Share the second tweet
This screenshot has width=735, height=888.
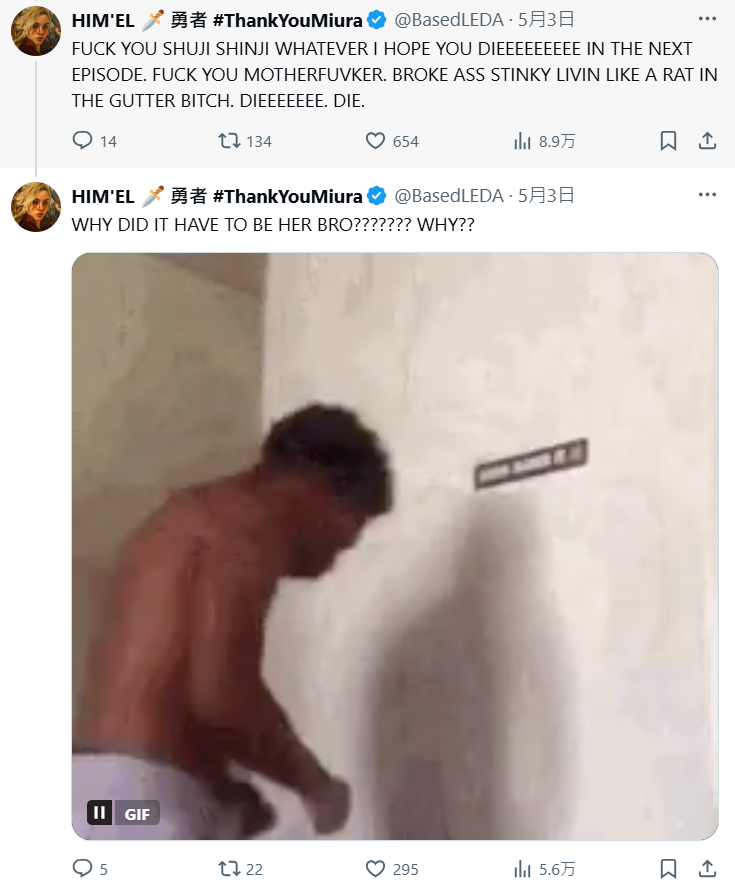click(x=707, y=869)
